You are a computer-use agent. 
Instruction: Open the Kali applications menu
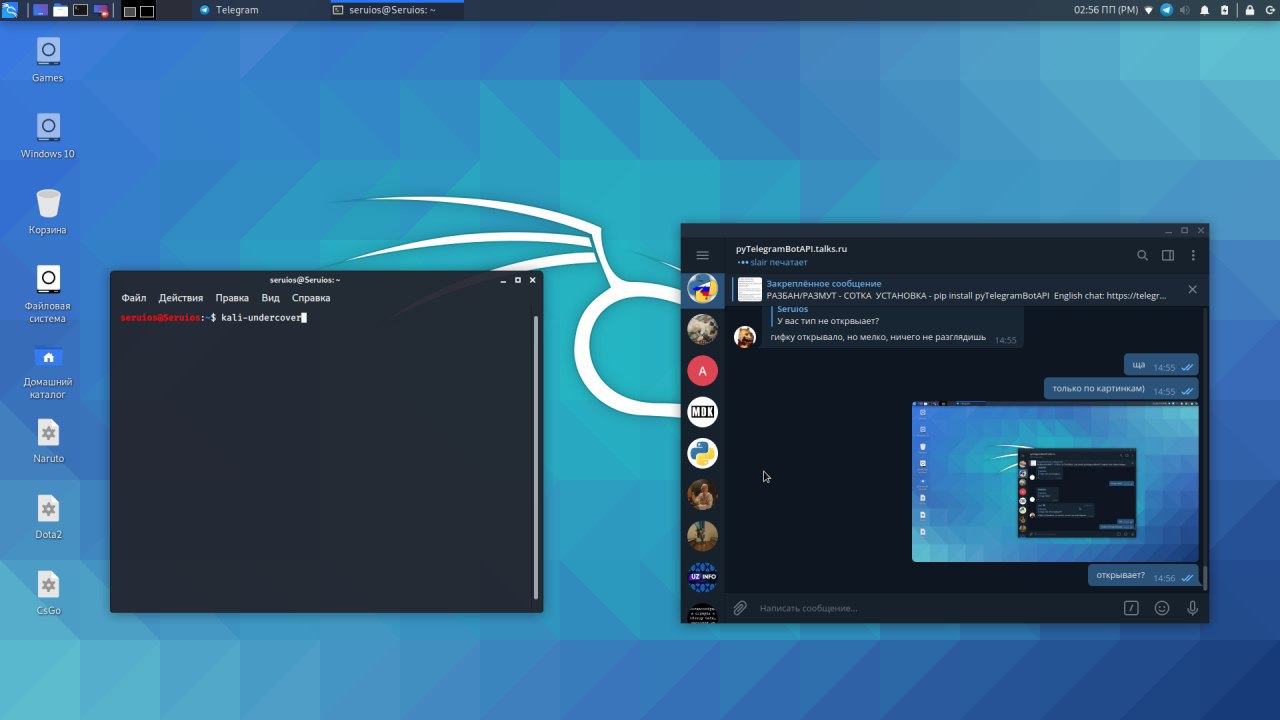pyautogui.click(x=10, y=10)
